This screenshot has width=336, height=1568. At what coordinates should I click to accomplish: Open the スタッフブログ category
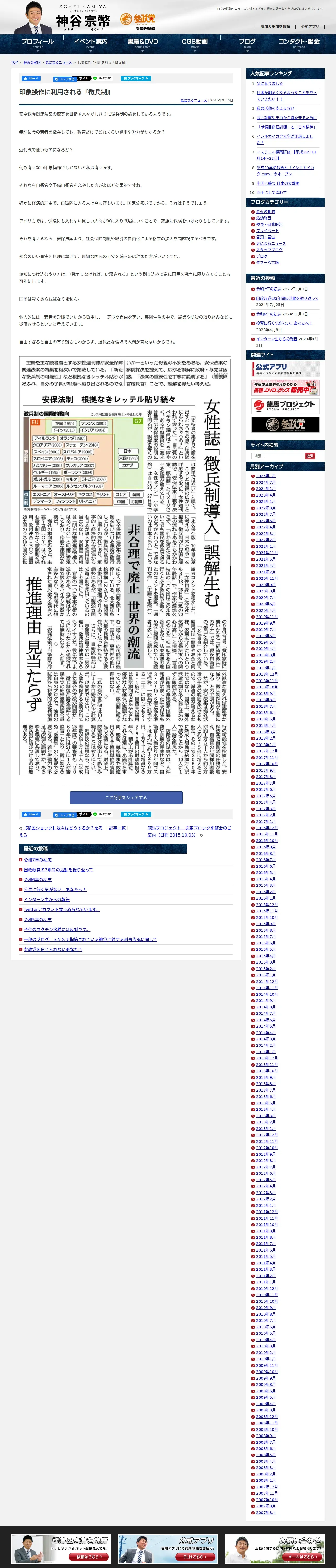[x=269, y=250]
